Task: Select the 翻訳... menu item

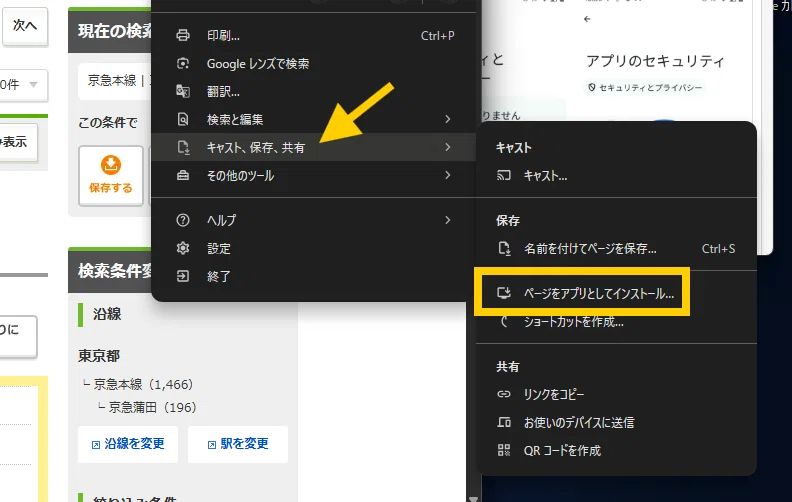Action: pyautogui.click(x=314, y=91)
